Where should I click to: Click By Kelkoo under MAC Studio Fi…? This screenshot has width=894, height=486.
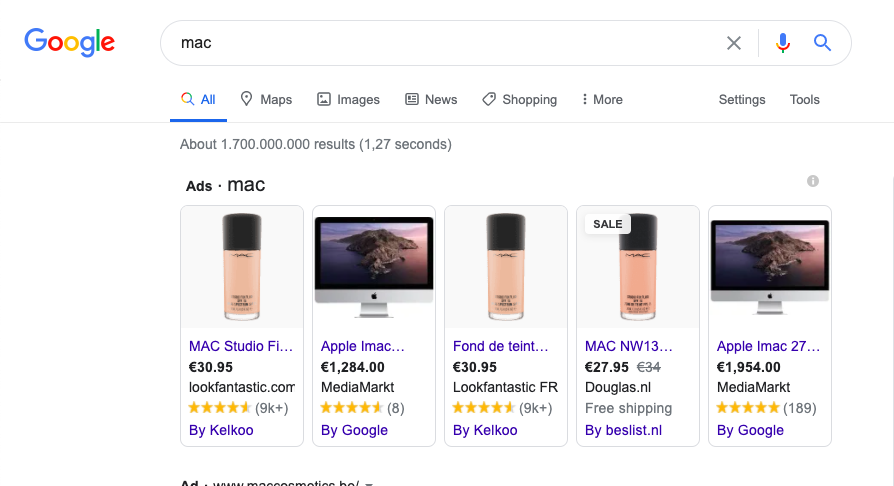(x=221, y=430)
